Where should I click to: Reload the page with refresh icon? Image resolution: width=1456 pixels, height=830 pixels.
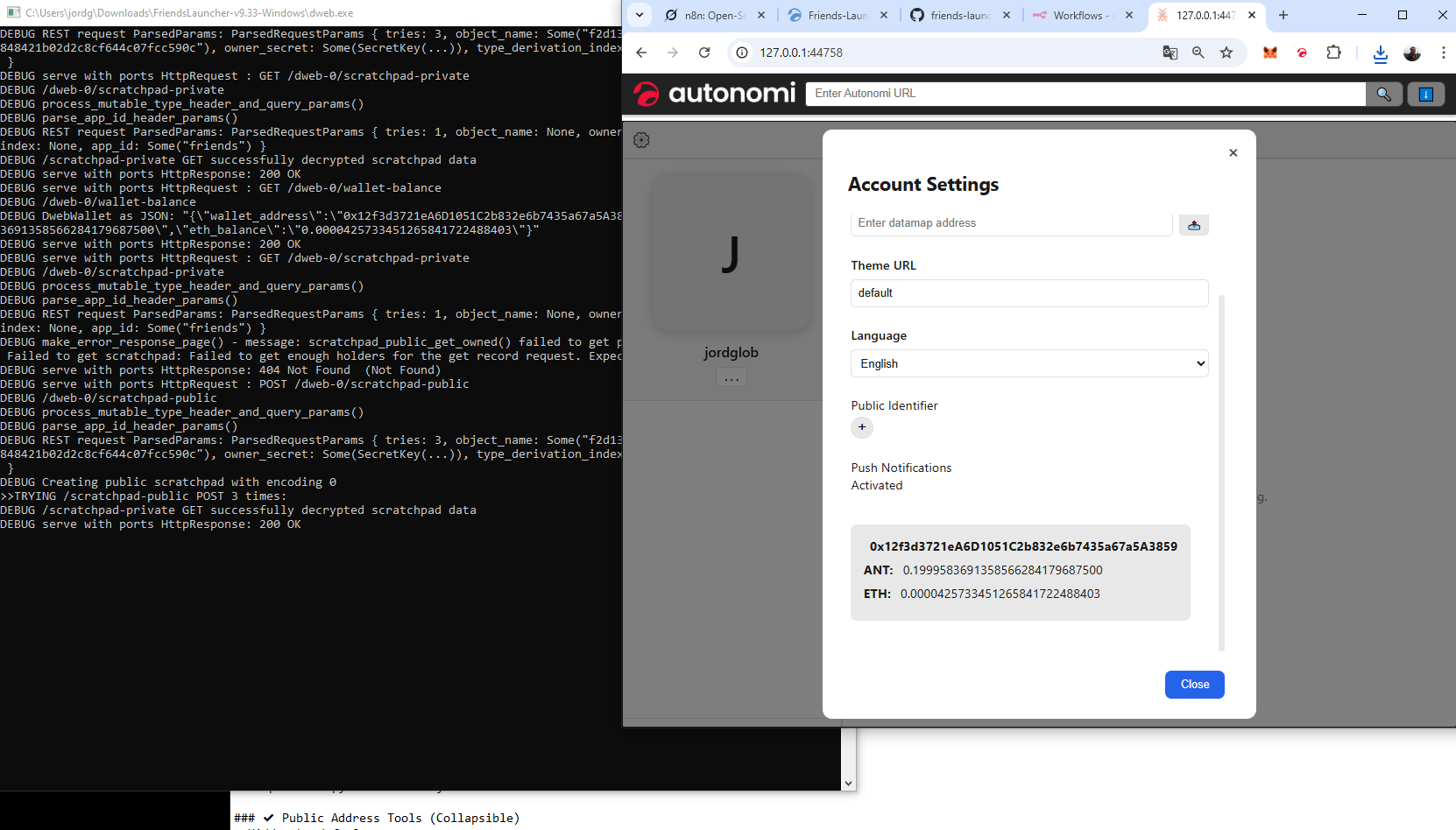704,53
